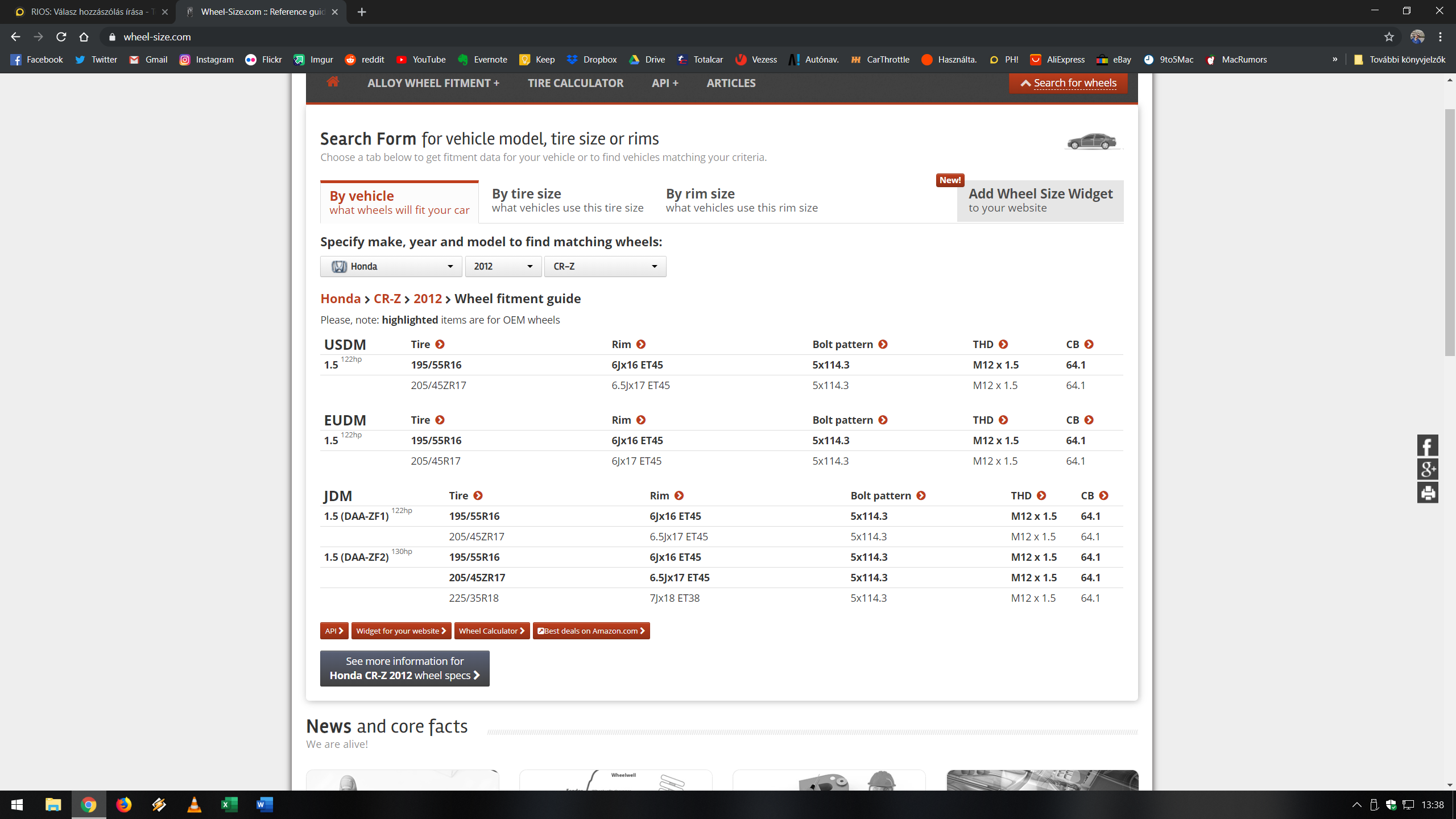1456x819 pixels.
Task: Click the Wheel Calculator button
Action: tap(491, 631)
